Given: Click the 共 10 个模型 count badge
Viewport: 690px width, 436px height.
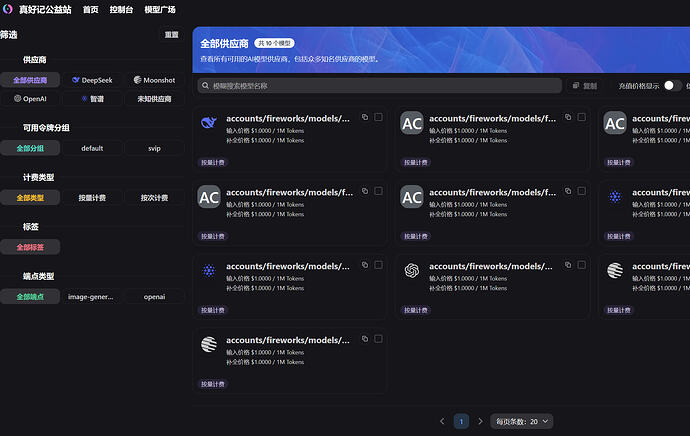Looking at the screenshot, I should pos(274,43).
